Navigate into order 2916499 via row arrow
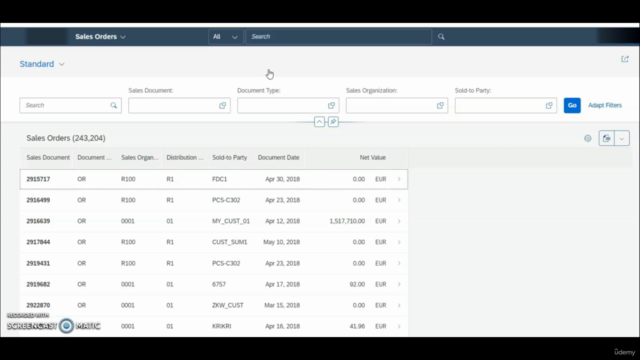 (399, 200)
